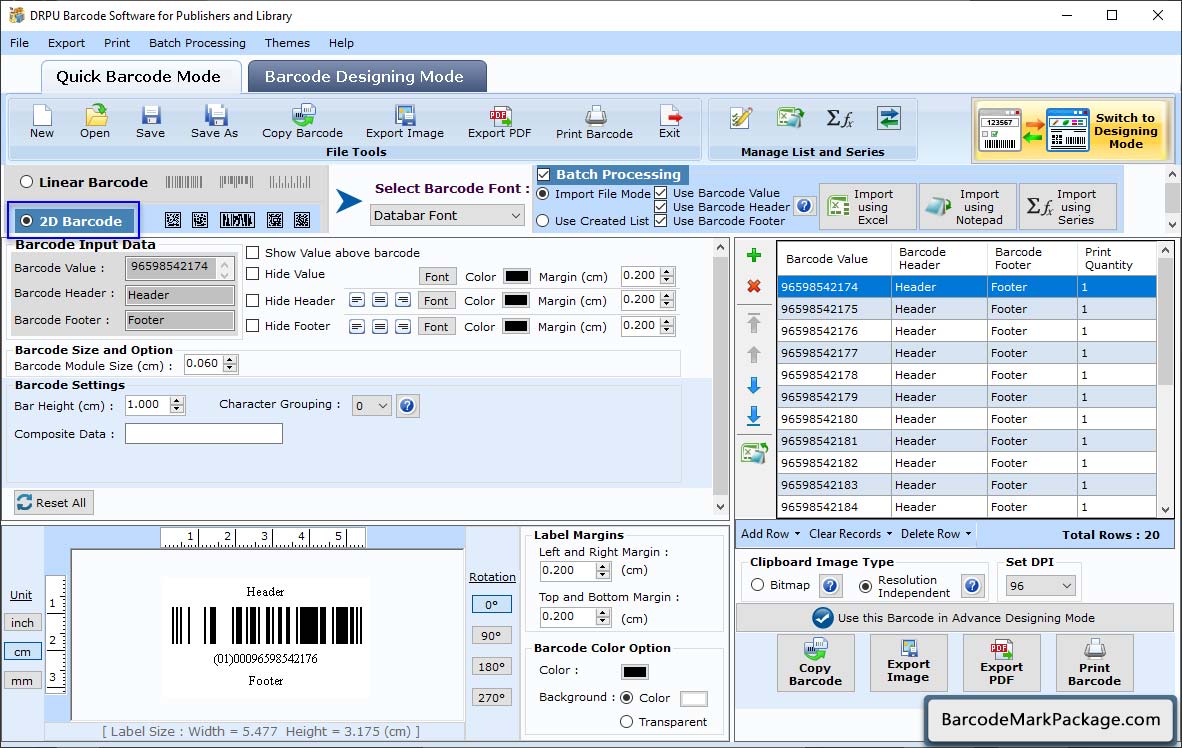Click the Excel export icon beside the list
1182x748 pixels.
pyautogui.click(x=754, y=452)
